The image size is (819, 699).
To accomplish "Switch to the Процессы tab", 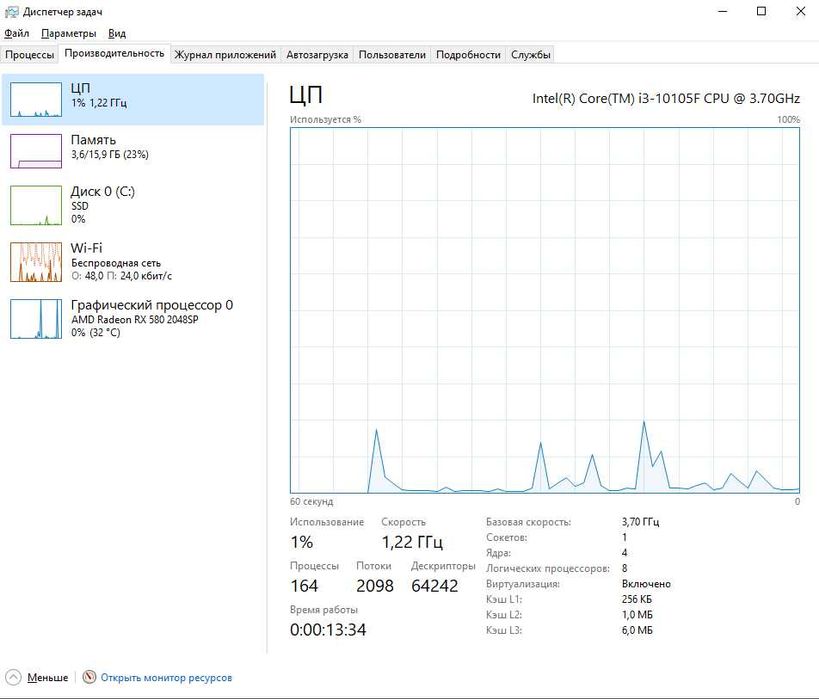I will pyautogui.click(x=30, y=54).
